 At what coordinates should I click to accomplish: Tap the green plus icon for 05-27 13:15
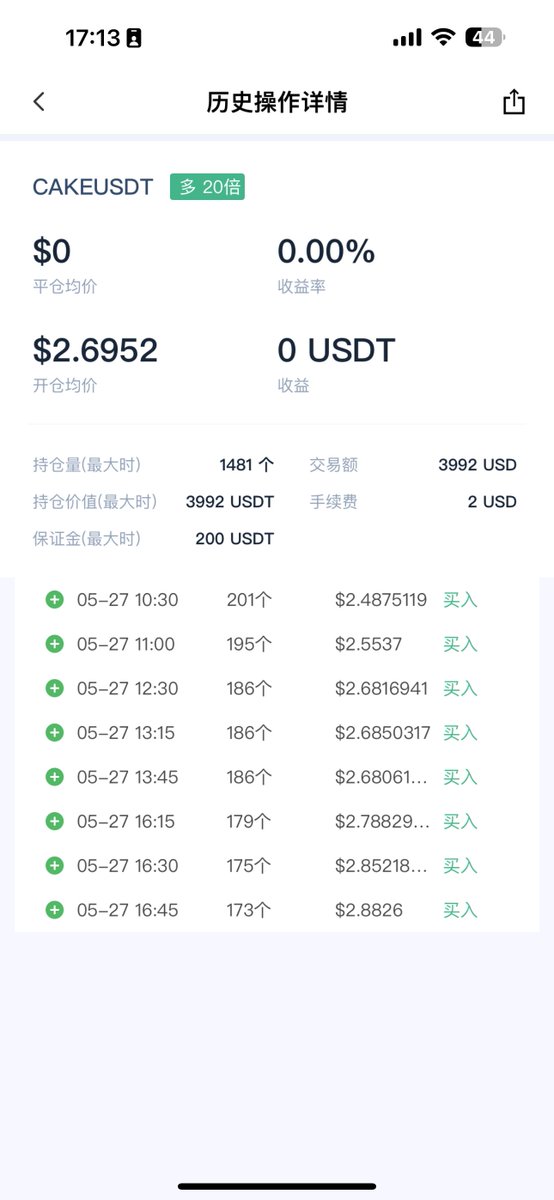coord(55,733)
